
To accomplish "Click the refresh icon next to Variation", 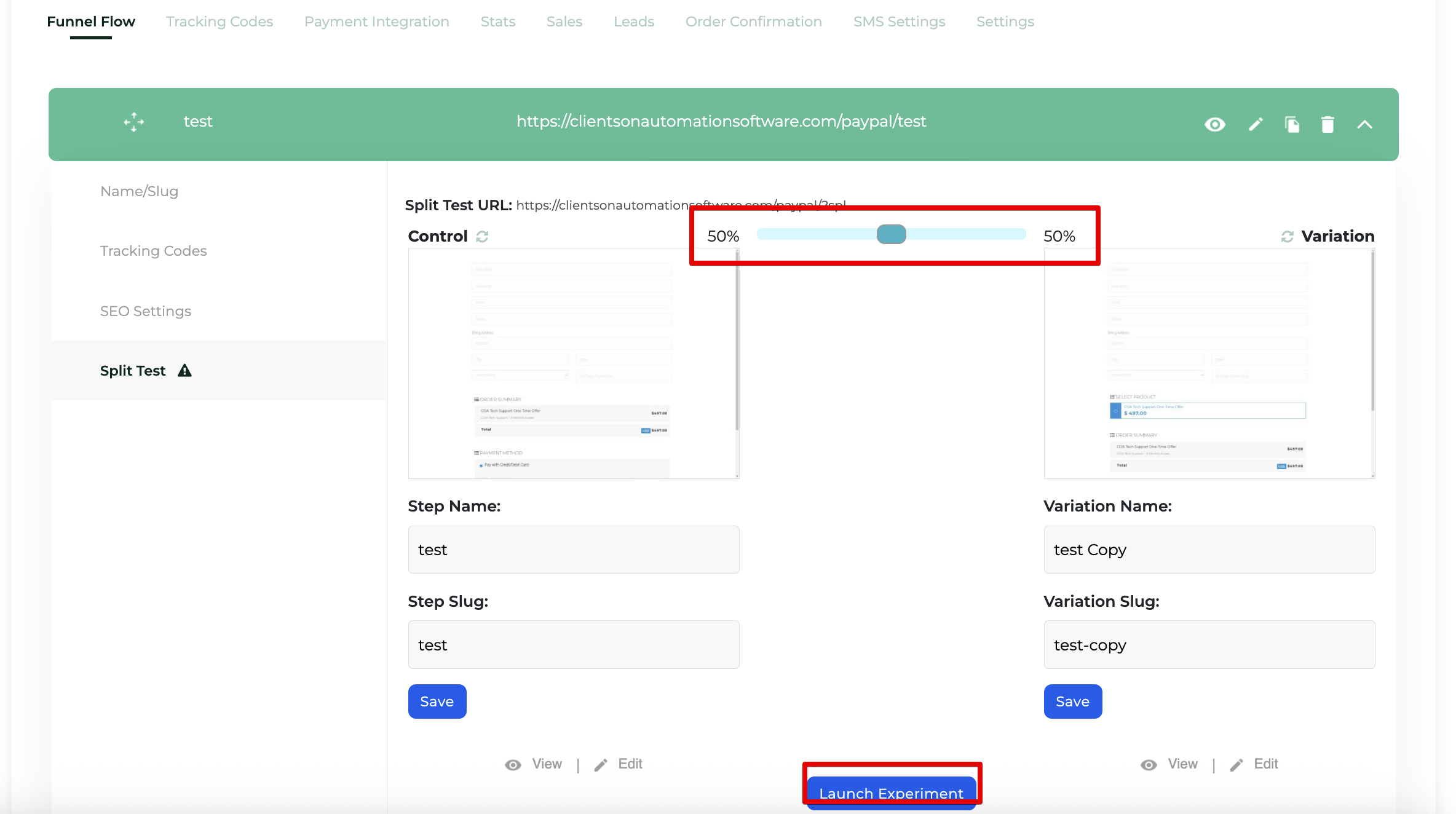I will pyautogui.click(x=1288, y=236).
